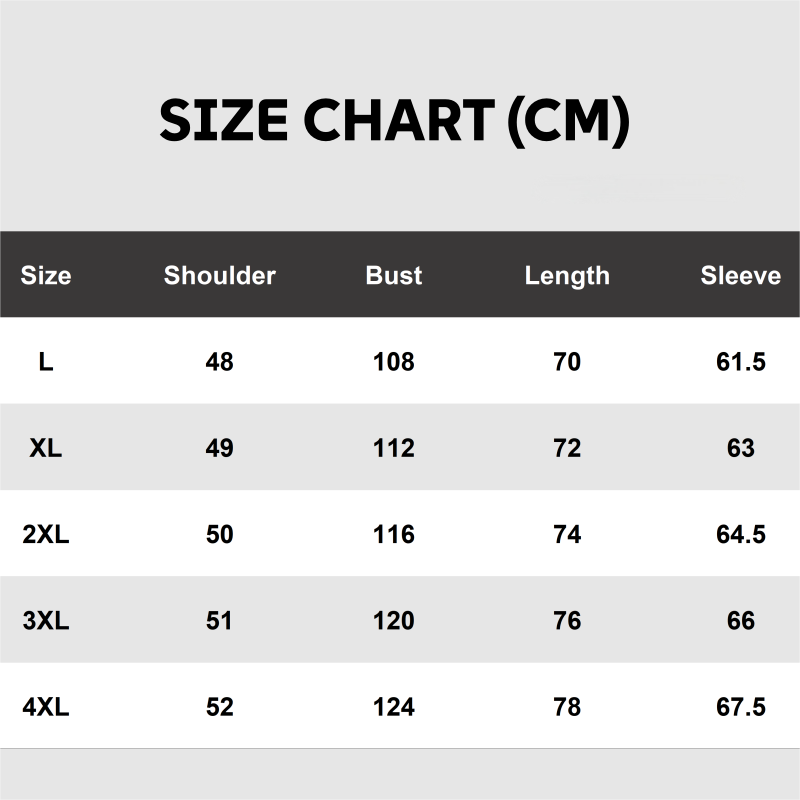Select the Sleeve column header
Screen dimensions: 800x800
point(740,275)
